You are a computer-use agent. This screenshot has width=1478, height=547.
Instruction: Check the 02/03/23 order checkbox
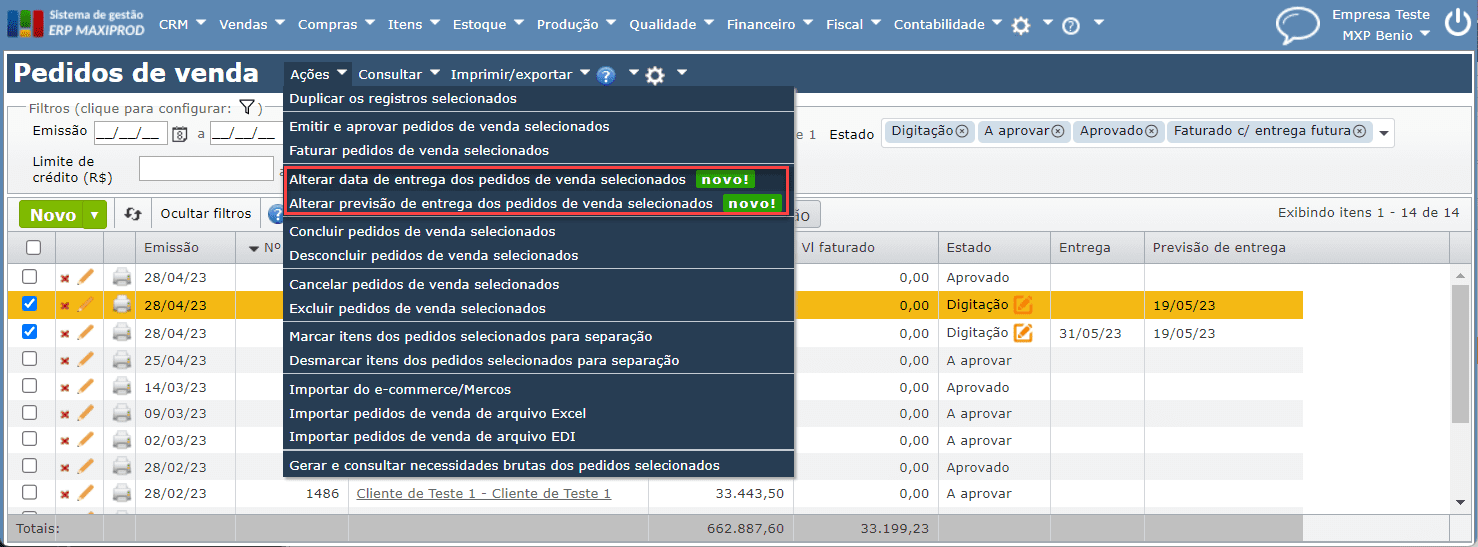[30, 439]
